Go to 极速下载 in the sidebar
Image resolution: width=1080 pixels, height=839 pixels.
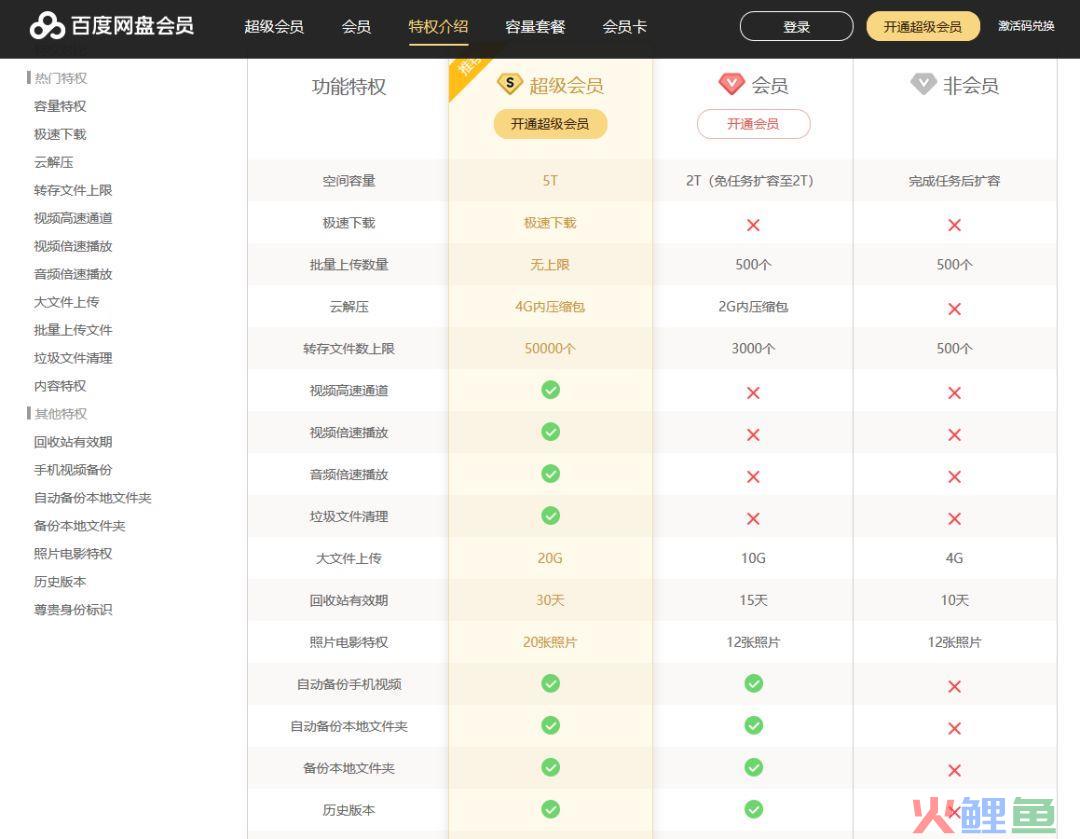(x=60, y=134)
